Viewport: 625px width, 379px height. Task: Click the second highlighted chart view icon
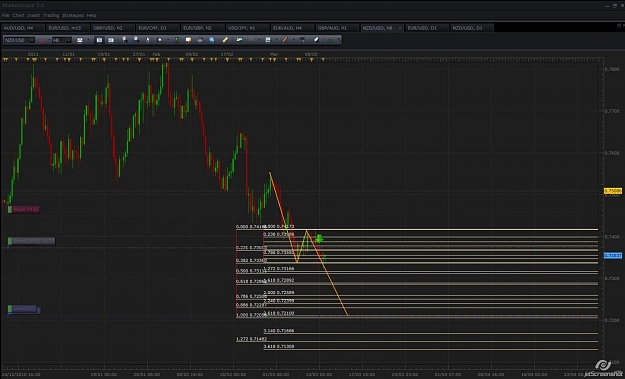(x=111, y=40)
